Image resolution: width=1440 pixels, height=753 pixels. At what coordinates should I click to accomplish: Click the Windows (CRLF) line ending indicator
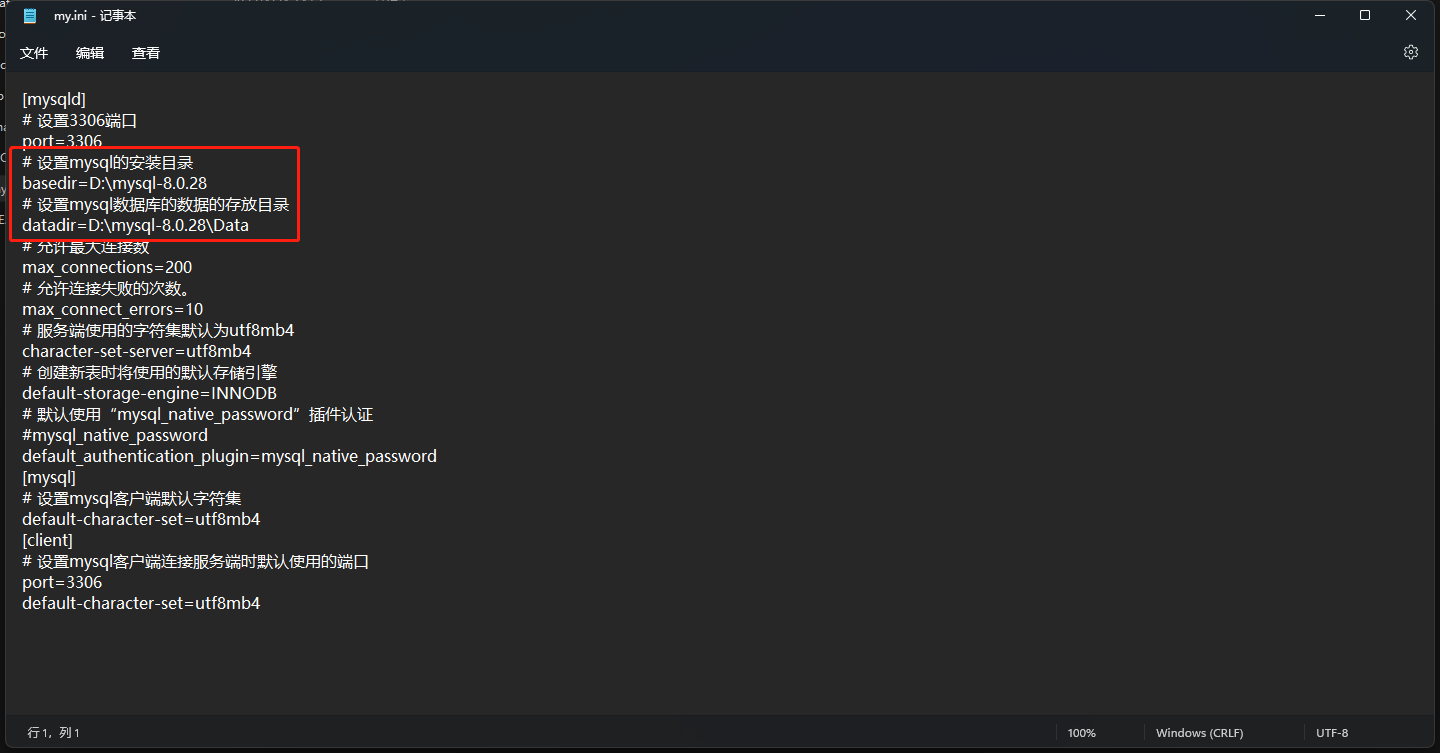[1199, 733]
